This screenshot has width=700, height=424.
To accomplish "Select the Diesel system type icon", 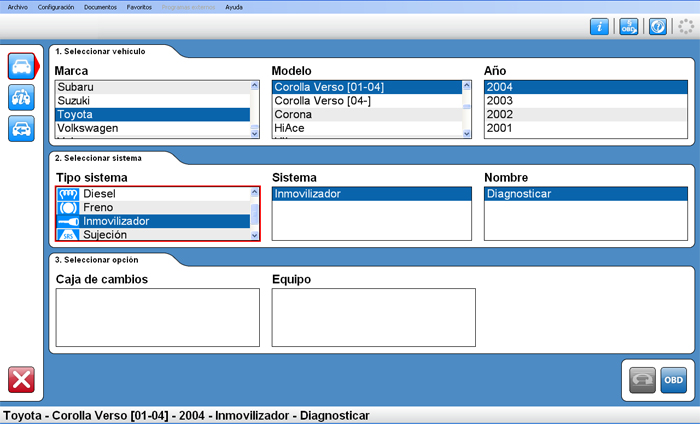I will [68, 194].
